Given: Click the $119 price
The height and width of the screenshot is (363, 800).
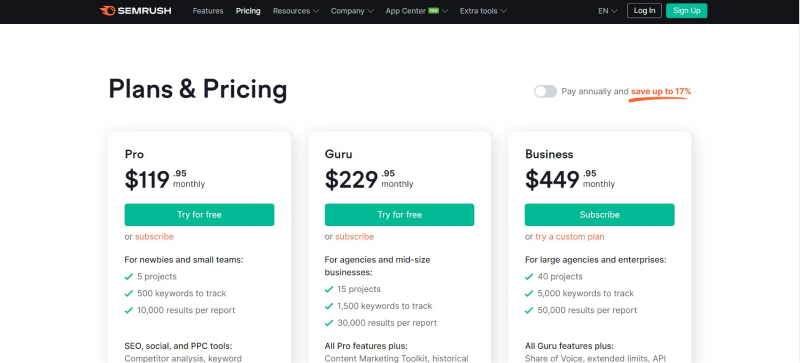Looking at the screenshot, I should pyautogui.click(x=147, y=180).
